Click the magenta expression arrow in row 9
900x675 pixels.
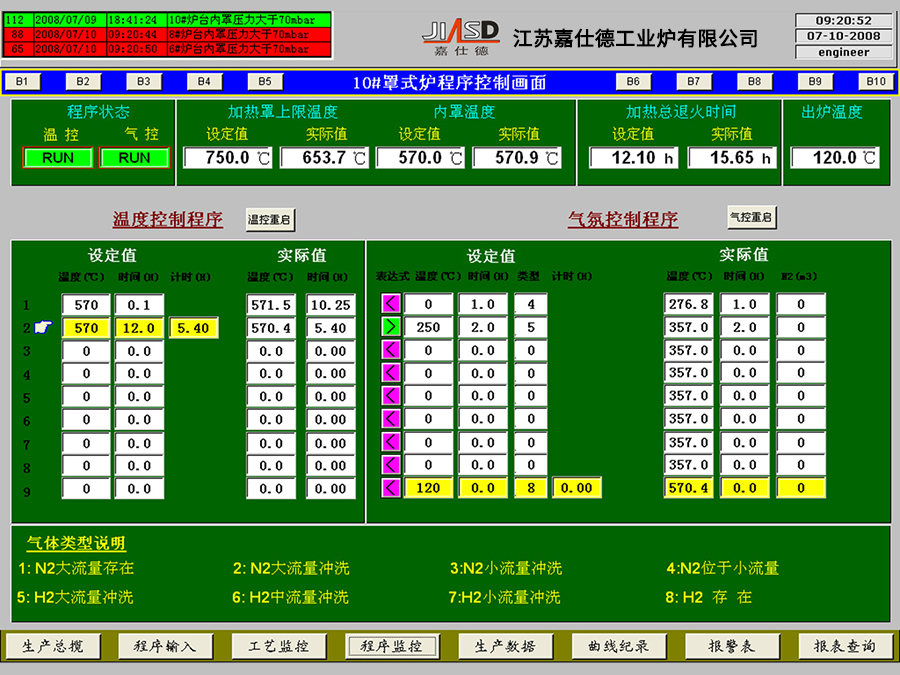(x=391, y=488)
